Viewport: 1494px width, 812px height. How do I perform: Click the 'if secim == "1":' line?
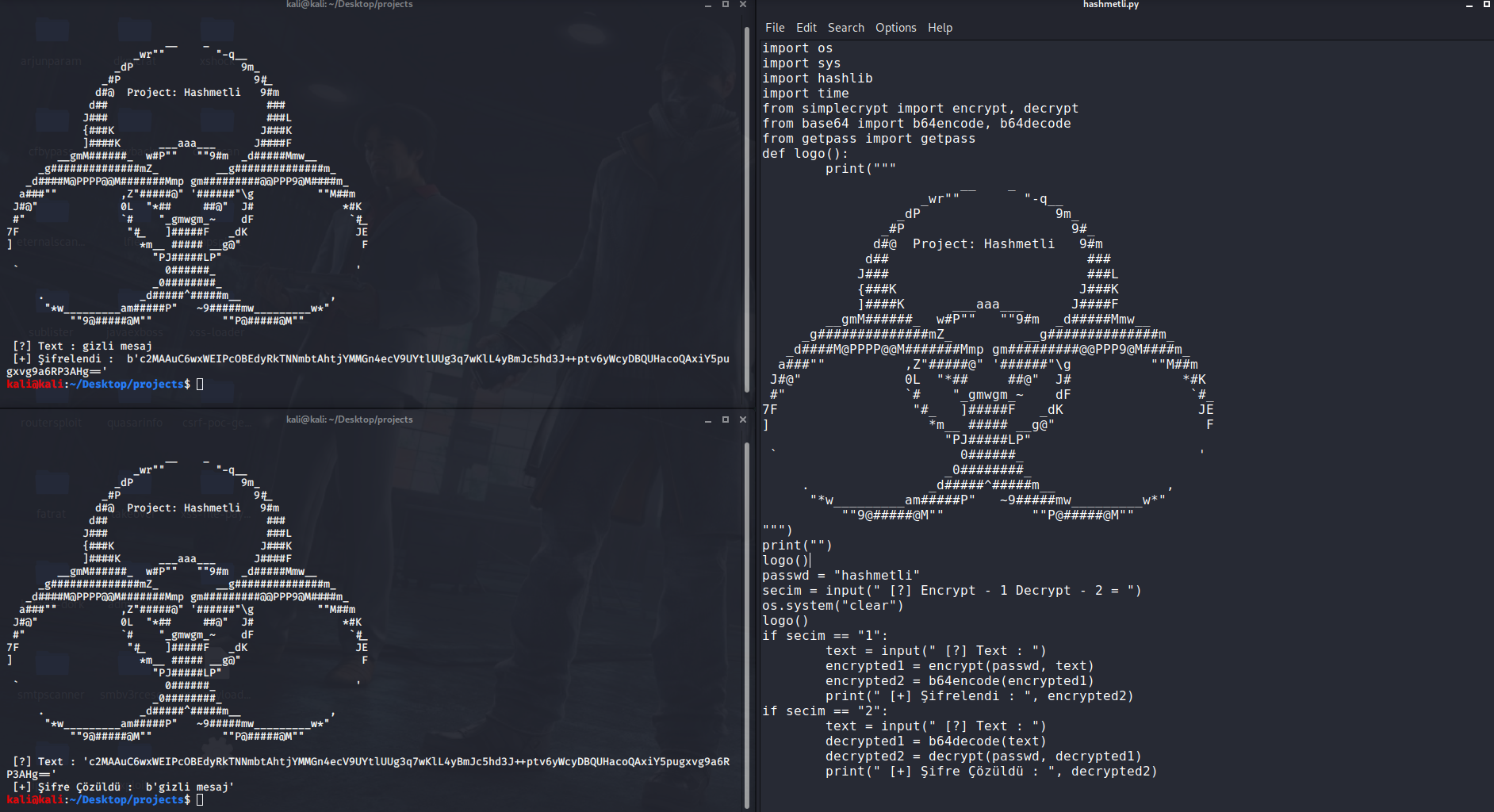tap(825, 636)
